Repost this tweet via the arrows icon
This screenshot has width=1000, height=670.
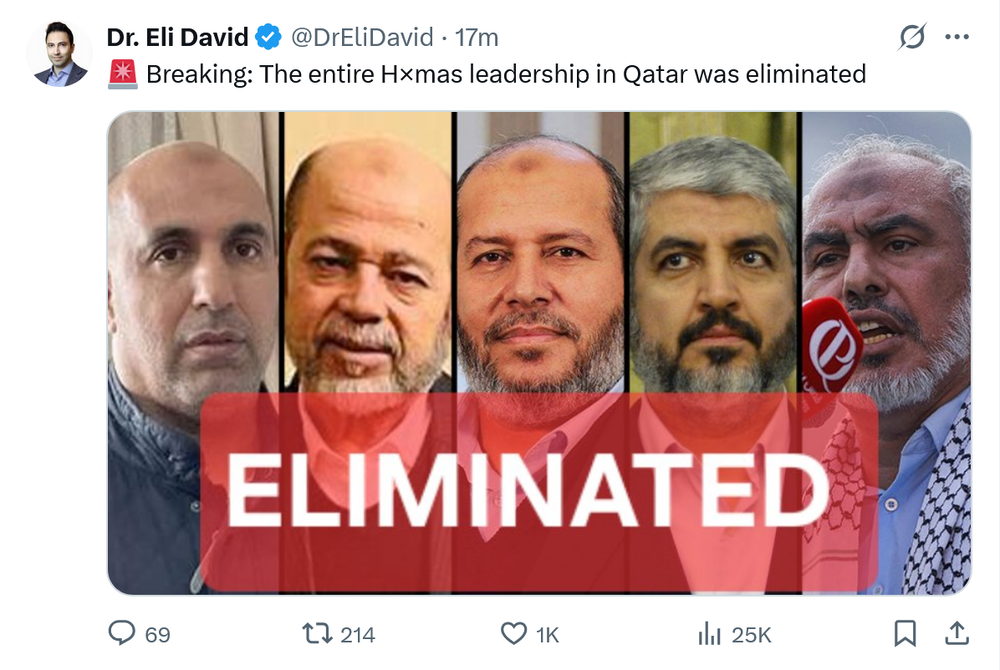click(317, 634)
